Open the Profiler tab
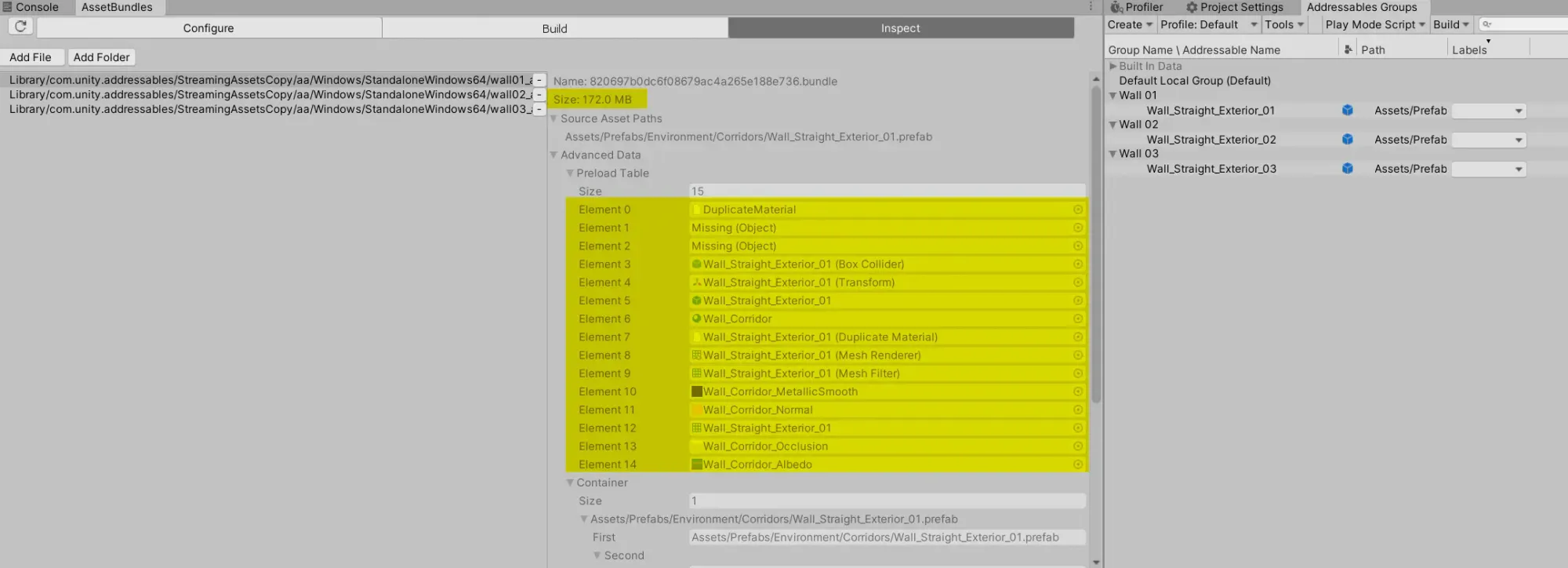The width and height of the screenshot is (1568, 568). pyautogui.click(x=1137, y=7)
